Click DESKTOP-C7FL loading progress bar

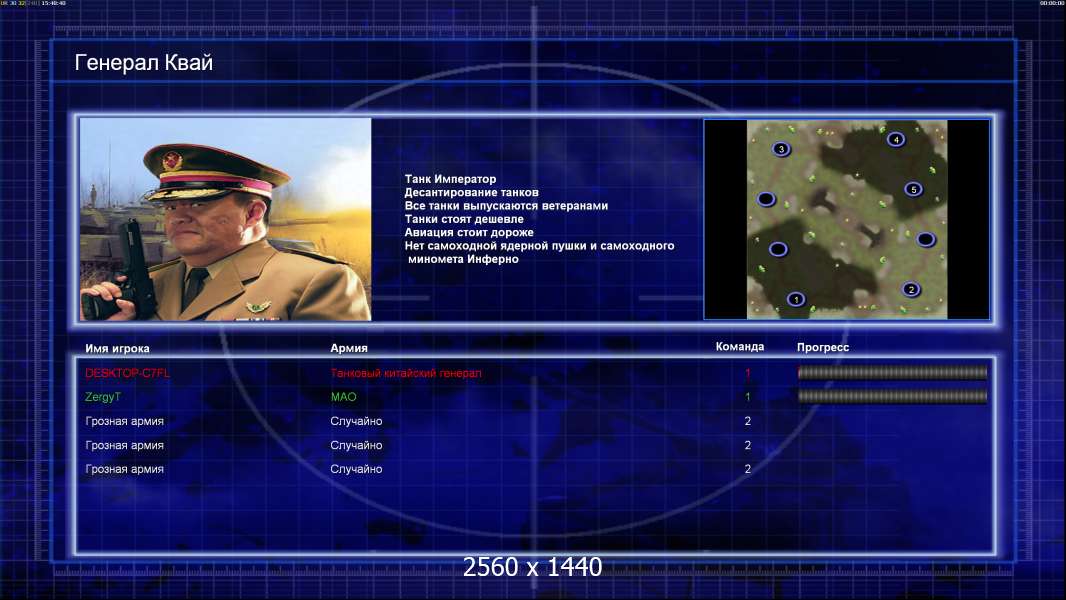(x=892, y=372)
